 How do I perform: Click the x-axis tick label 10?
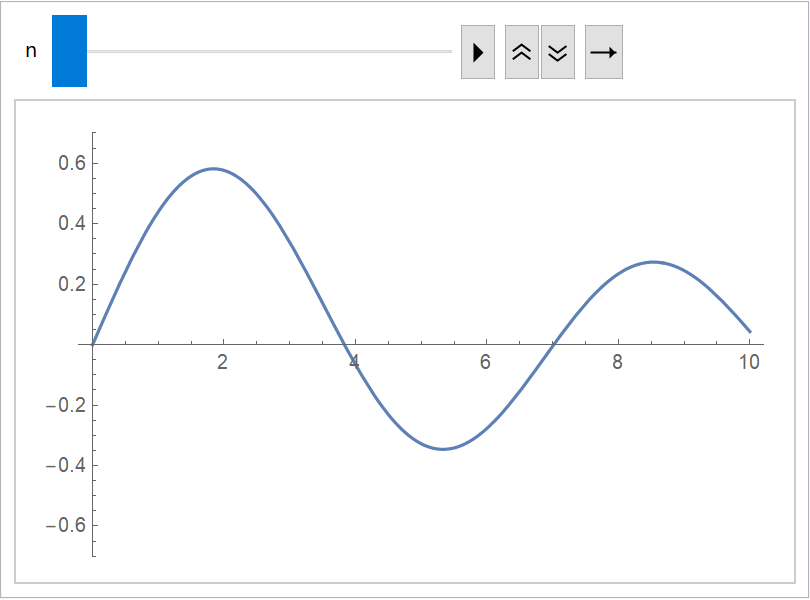pyautogui.click(x=749, y=362)
